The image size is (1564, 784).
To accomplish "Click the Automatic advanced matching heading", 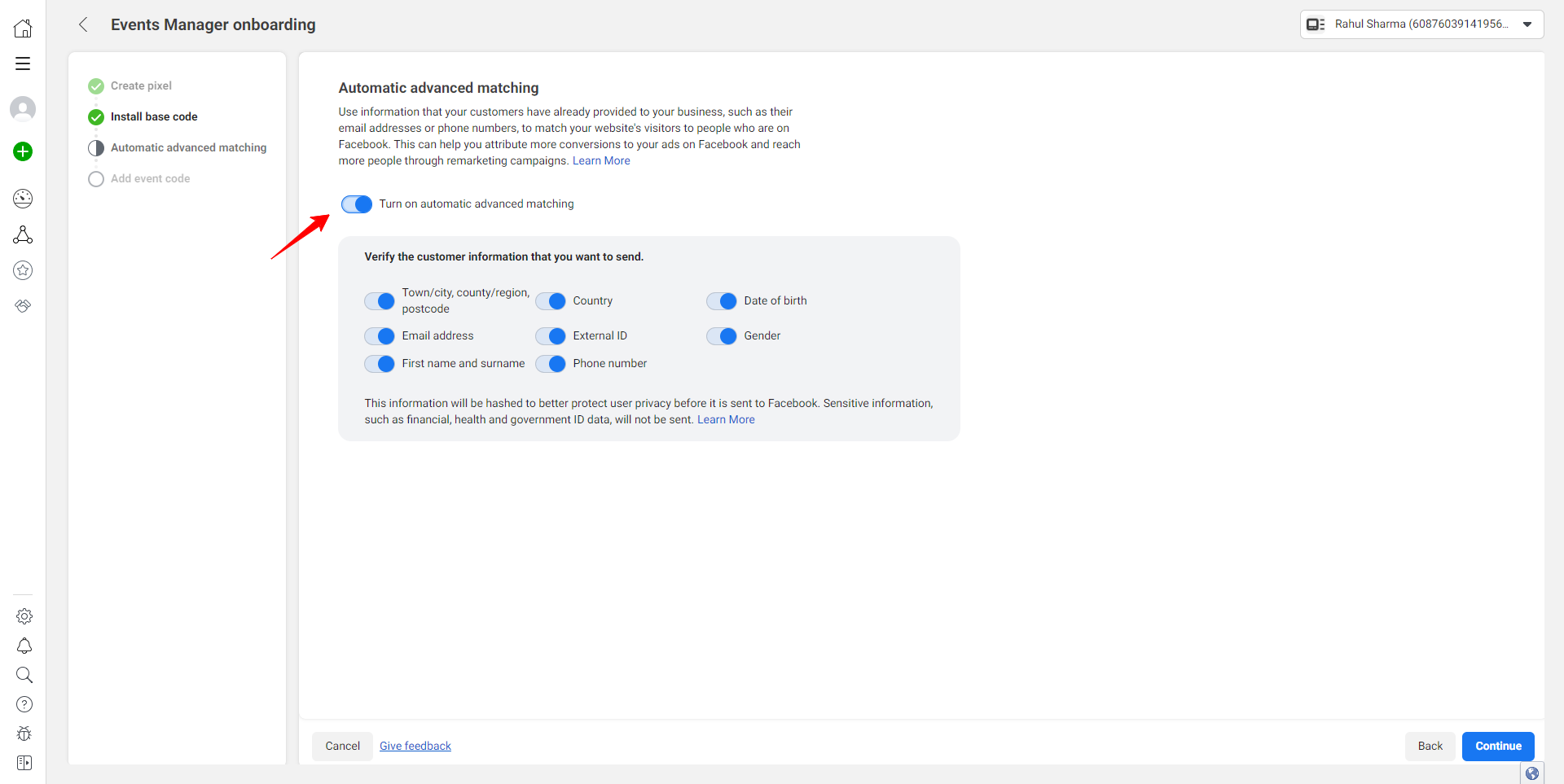I will tap(438, 88).
